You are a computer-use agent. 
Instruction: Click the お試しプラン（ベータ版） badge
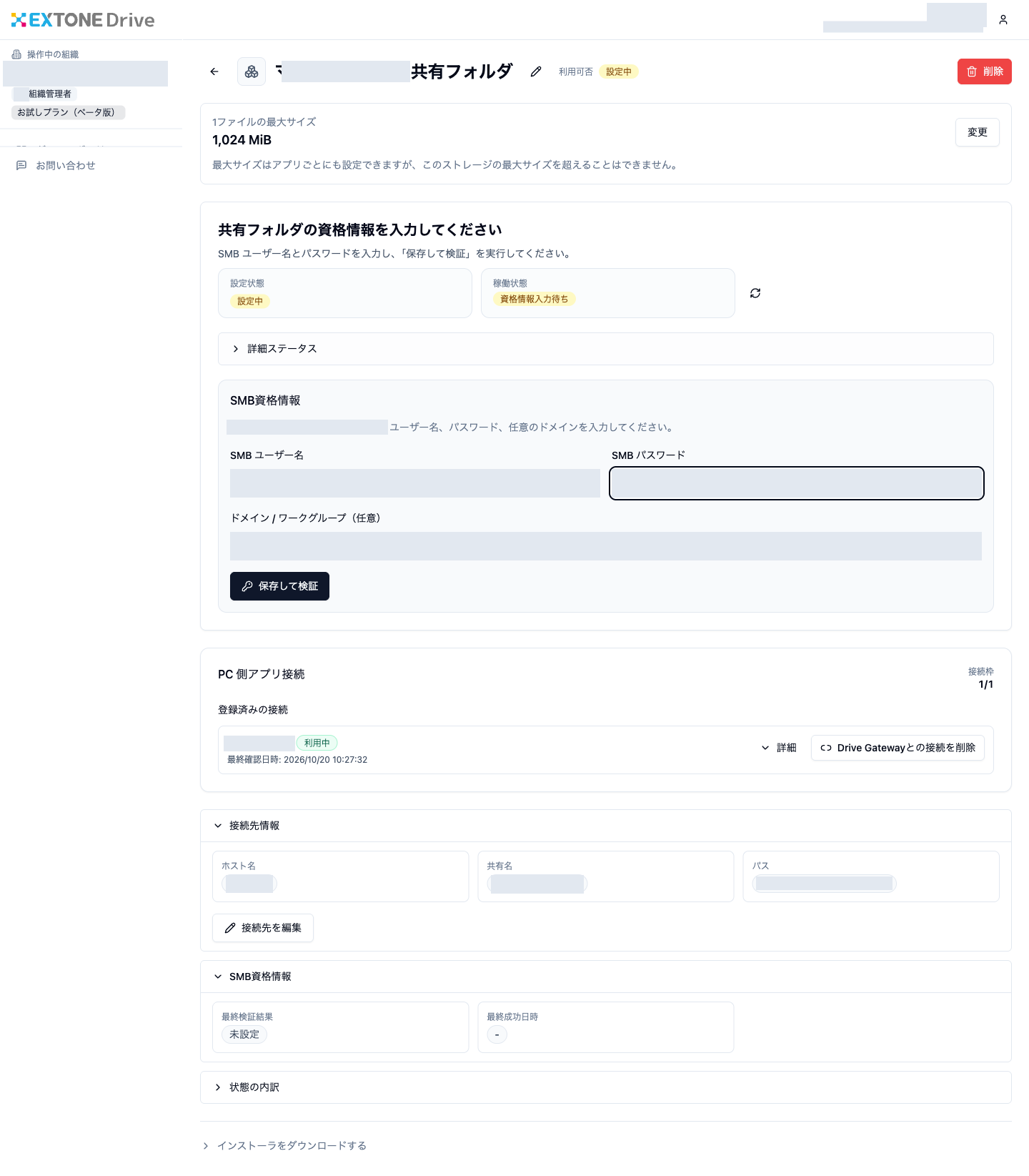tap(69, 112)
